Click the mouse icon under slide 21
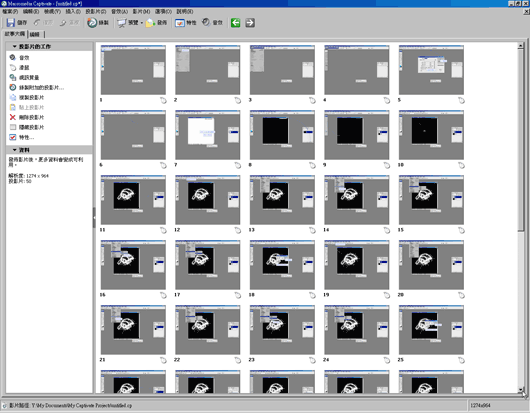530x413 pixels. [163, 360]
